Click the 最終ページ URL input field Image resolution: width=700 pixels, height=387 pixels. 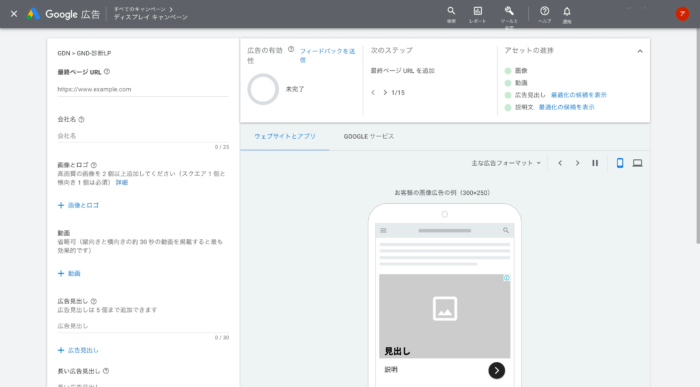143,89
